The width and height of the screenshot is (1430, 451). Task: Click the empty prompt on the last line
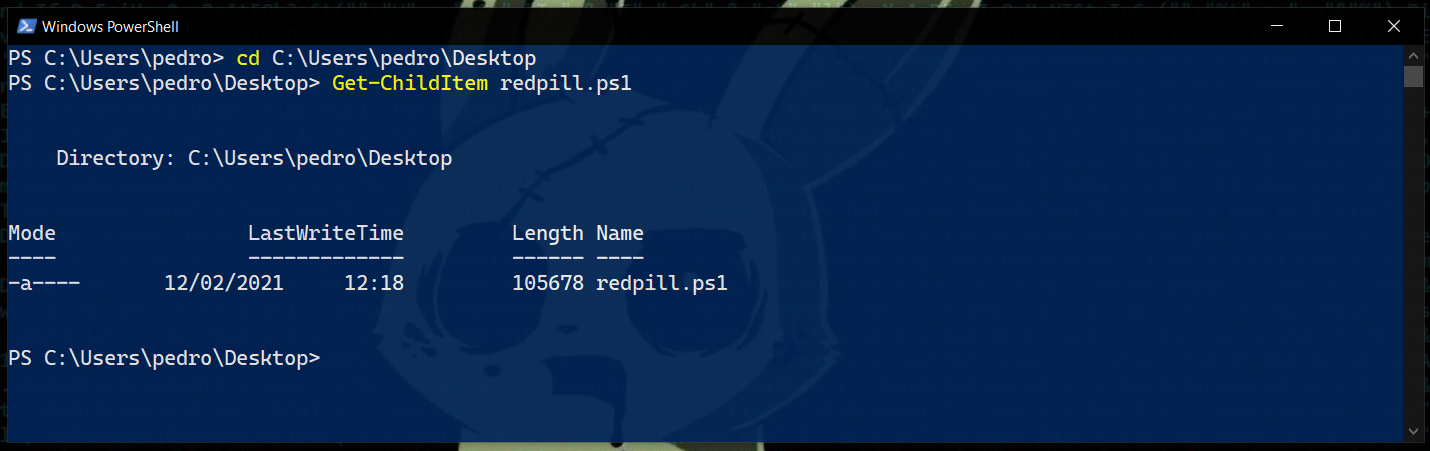[164, 358]
